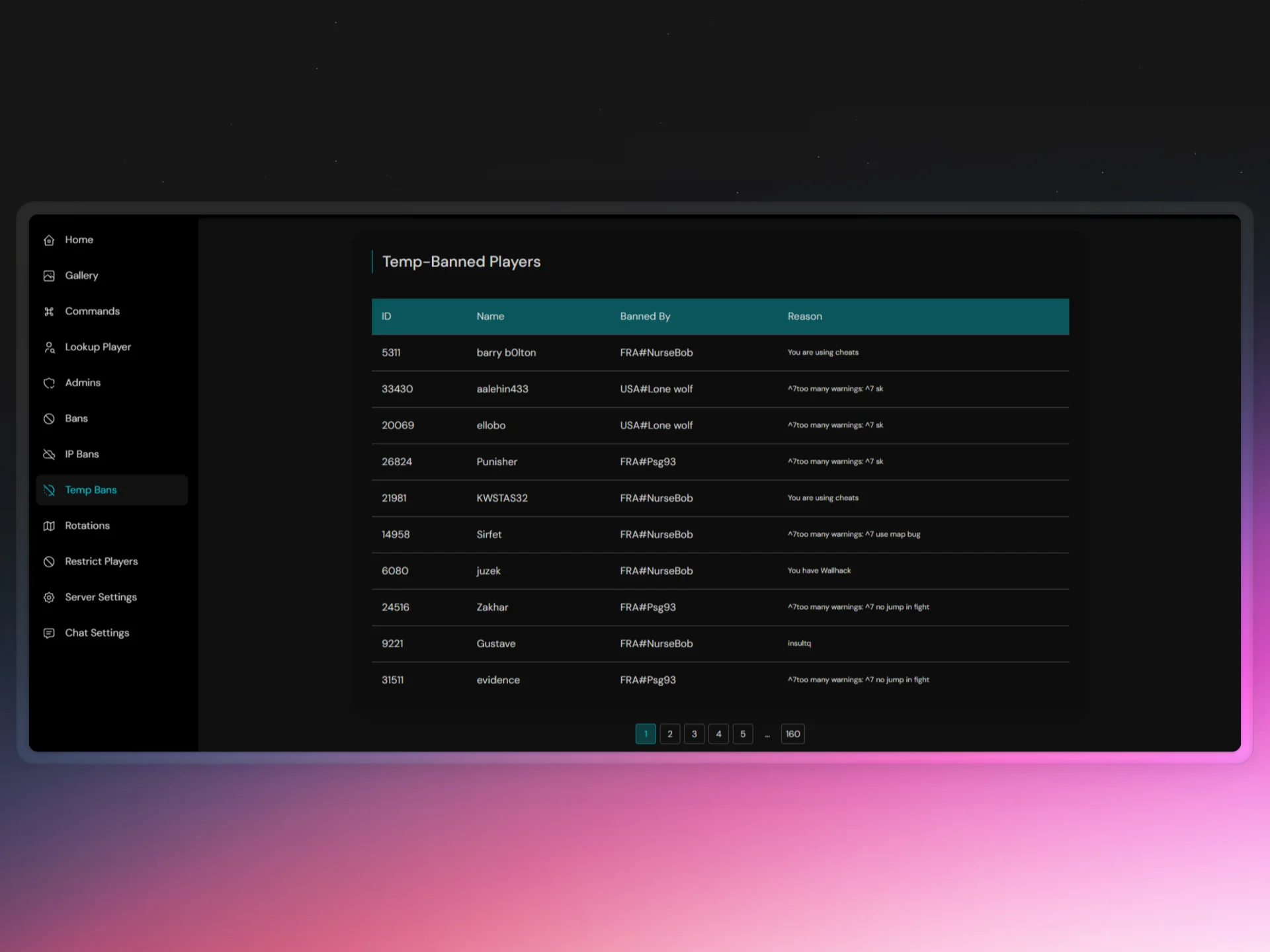Click the Chat Settings message icon
The height and width of the screenshot is (952, 1270).
[x=49, y=633]
